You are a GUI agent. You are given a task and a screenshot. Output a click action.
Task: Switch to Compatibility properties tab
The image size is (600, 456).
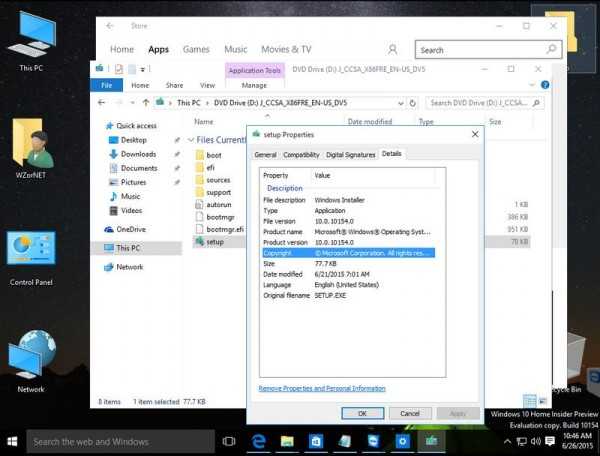[301, 155]
